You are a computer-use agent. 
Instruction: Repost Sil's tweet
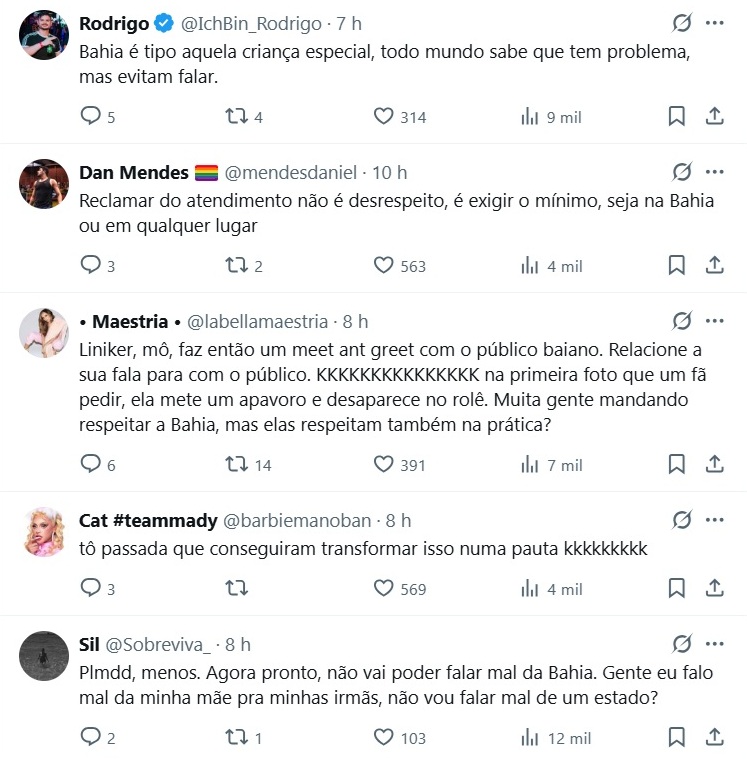237,738
